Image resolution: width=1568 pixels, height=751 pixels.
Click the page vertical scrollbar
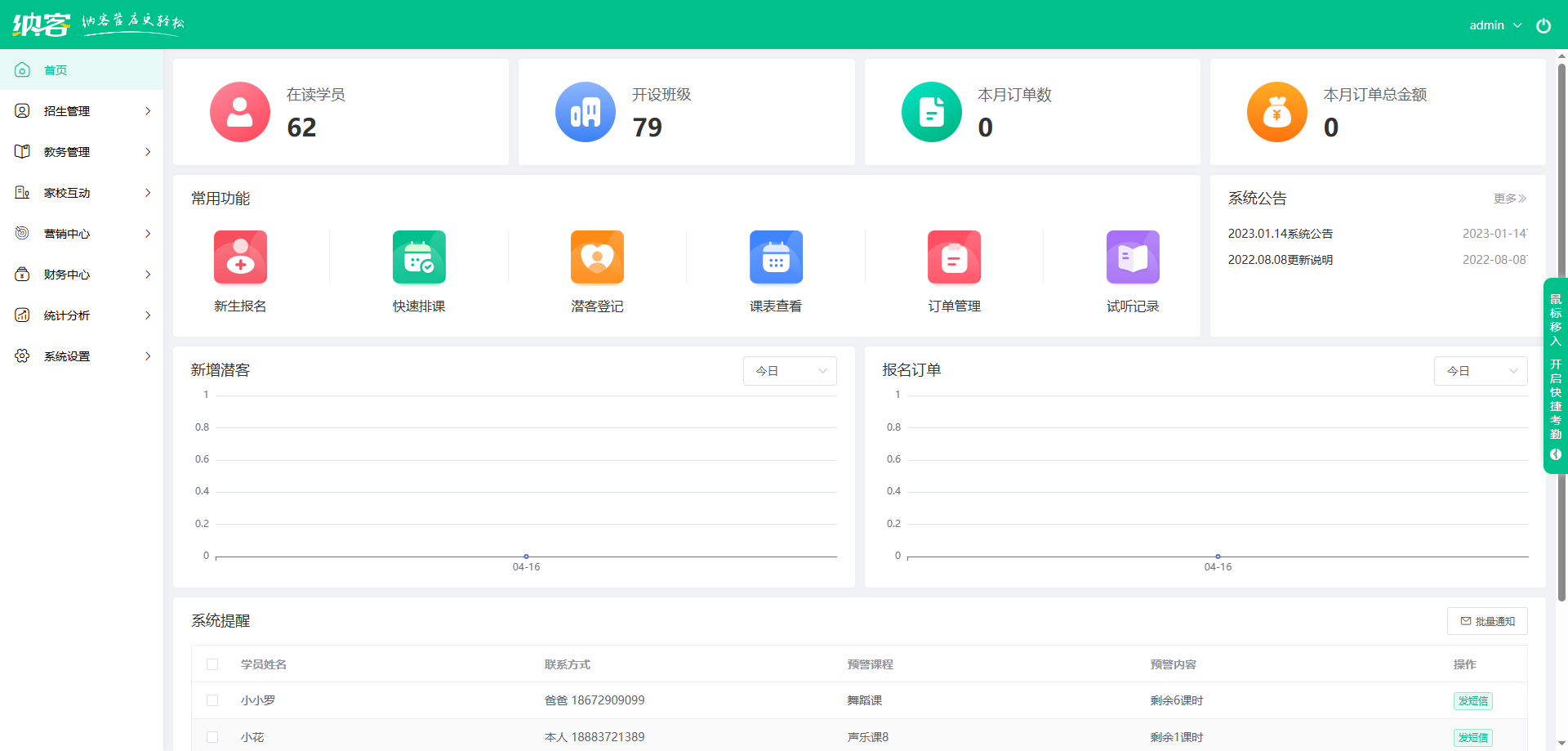click(1561, 331)
